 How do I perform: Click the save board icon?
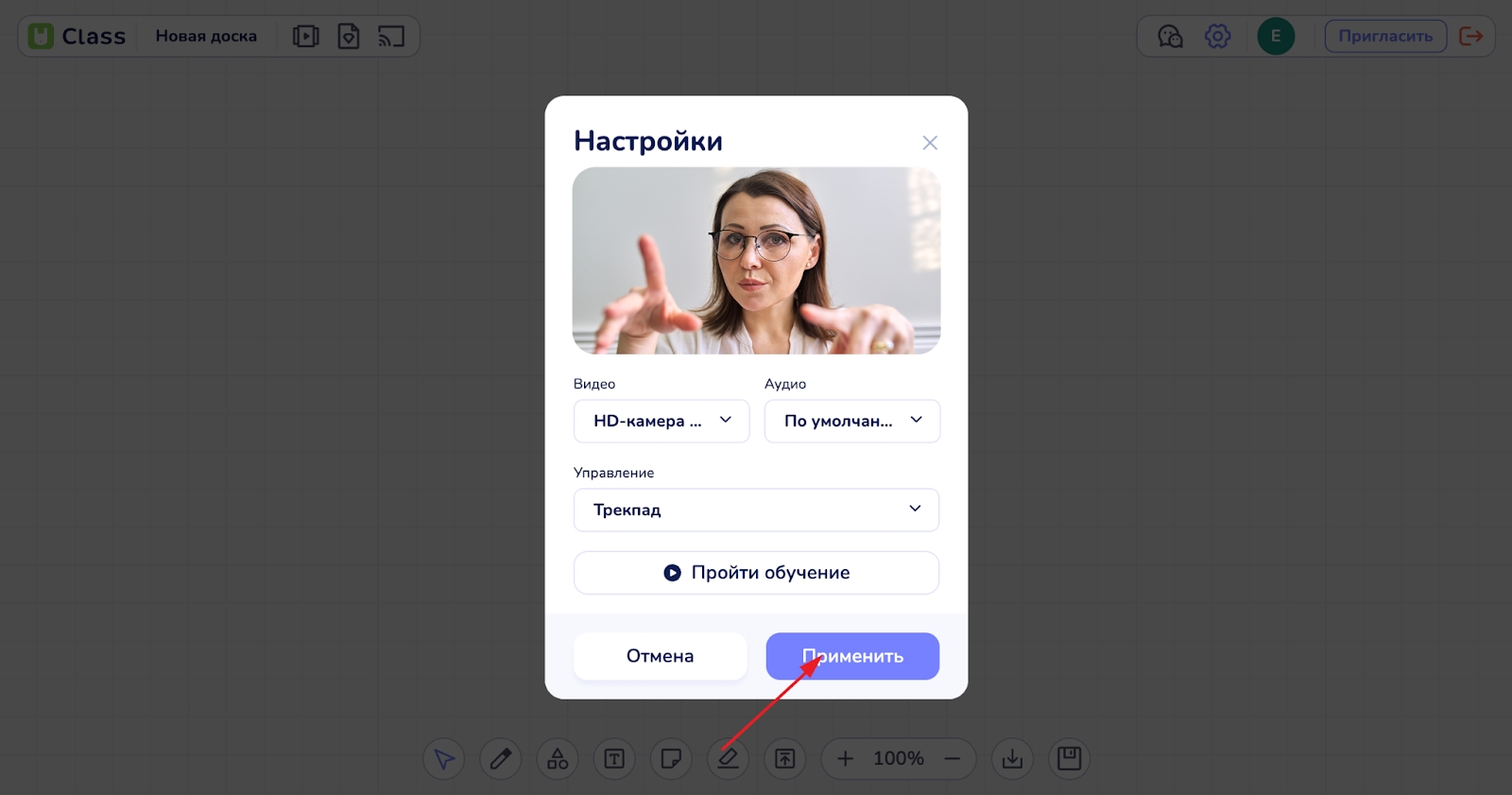[1069, 759]
